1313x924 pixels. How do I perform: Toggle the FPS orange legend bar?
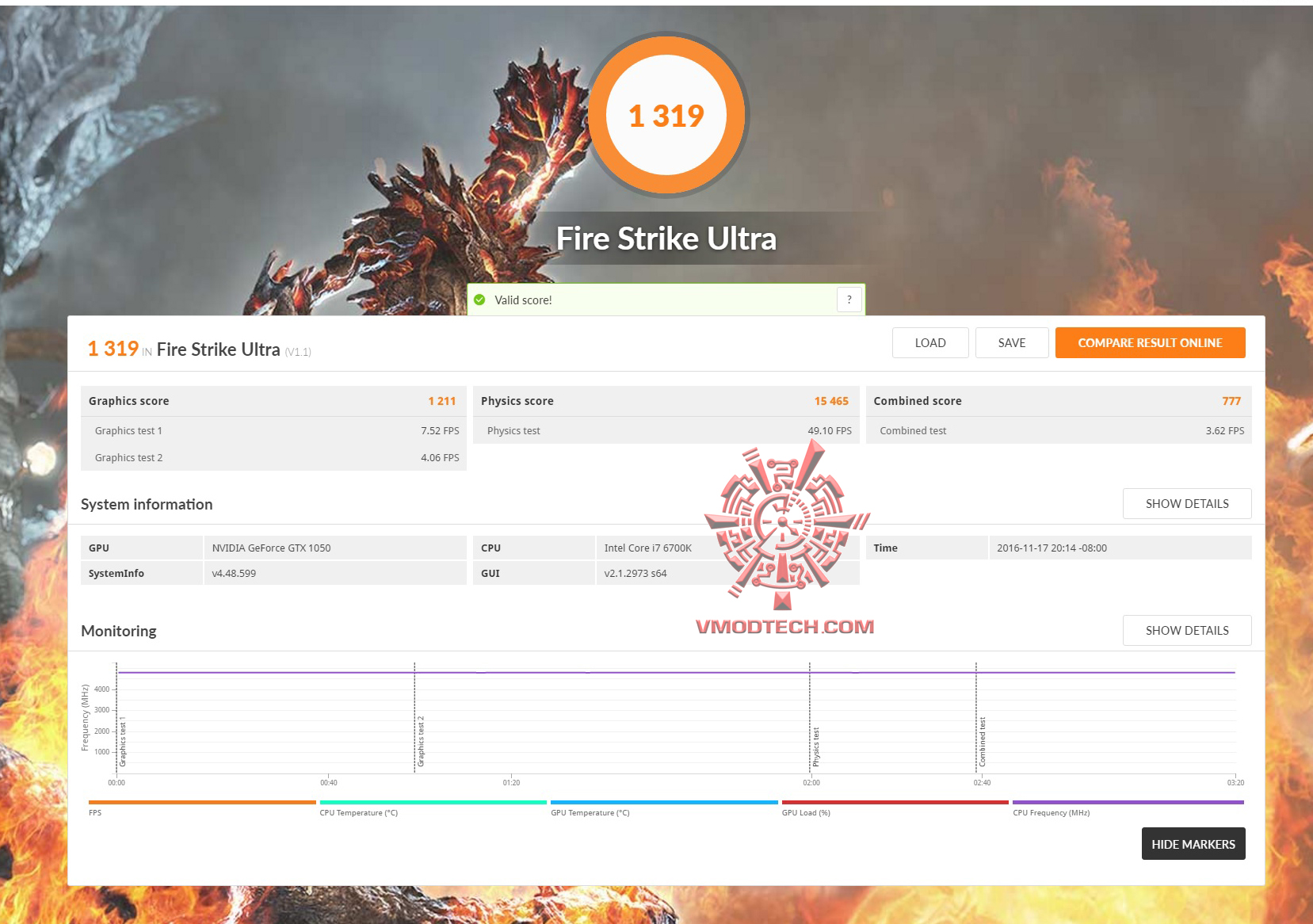point(202,802)
